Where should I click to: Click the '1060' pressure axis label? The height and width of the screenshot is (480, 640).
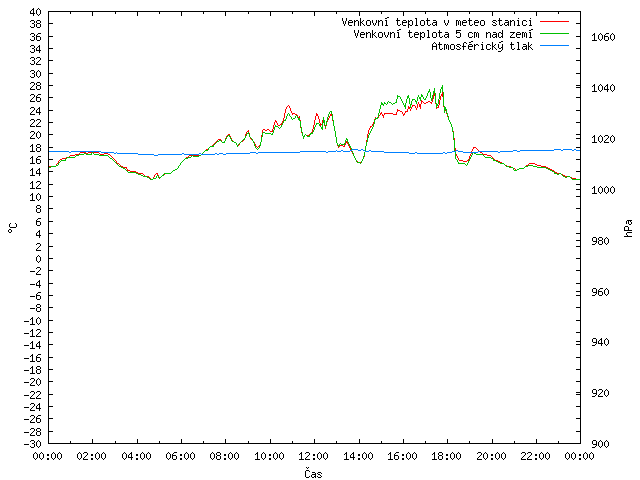point(603,38)
